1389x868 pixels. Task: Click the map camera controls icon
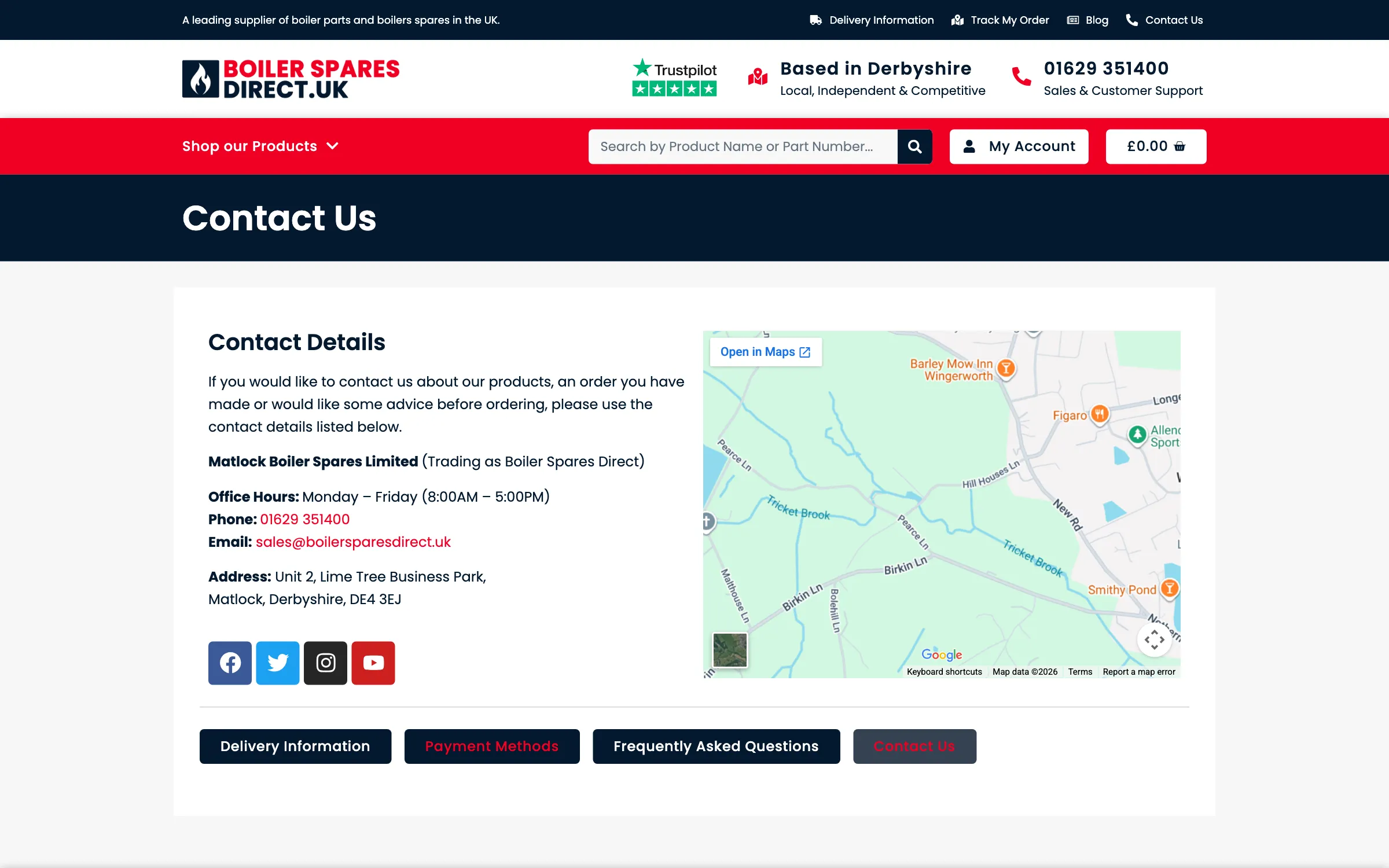(1154, 639)
